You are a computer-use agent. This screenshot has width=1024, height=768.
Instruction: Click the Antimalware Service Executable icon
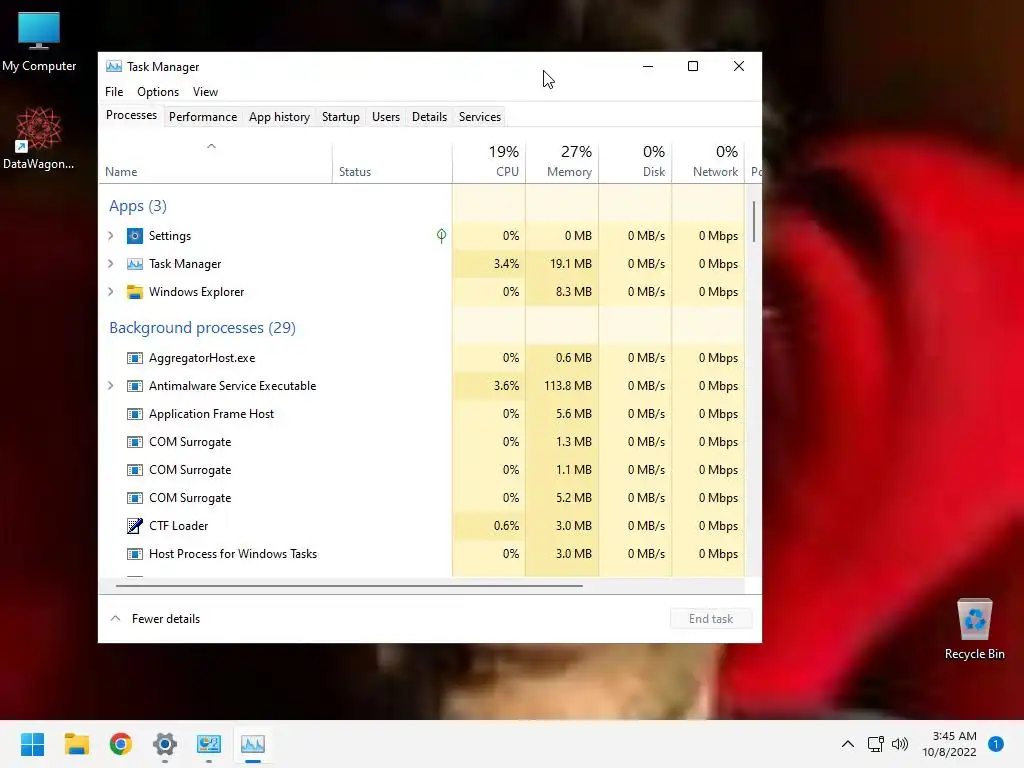click(135, 386)
